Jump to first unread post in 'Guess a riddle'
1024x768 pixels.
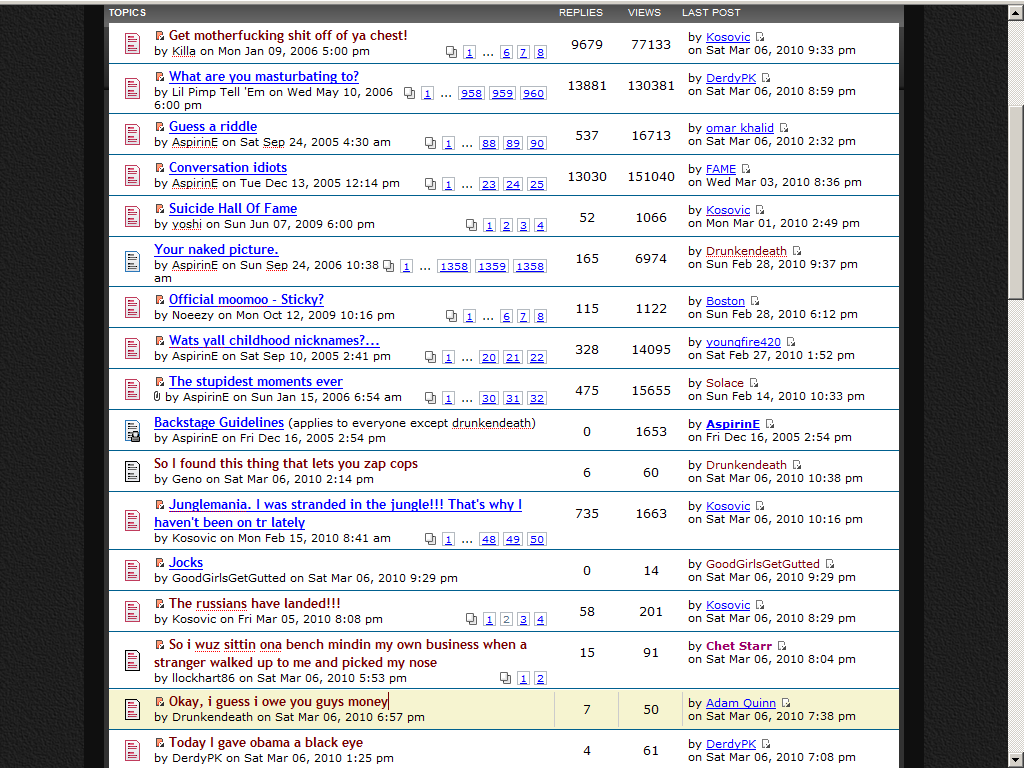[x=159, y=127]
